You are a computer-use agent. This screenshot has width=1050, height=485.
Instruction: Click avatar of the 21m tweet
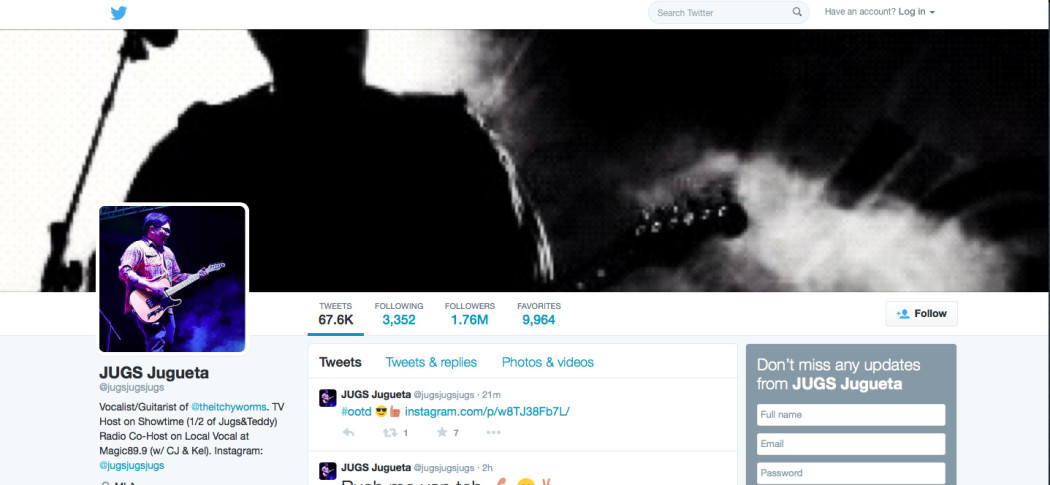click(x=327, y=398)
